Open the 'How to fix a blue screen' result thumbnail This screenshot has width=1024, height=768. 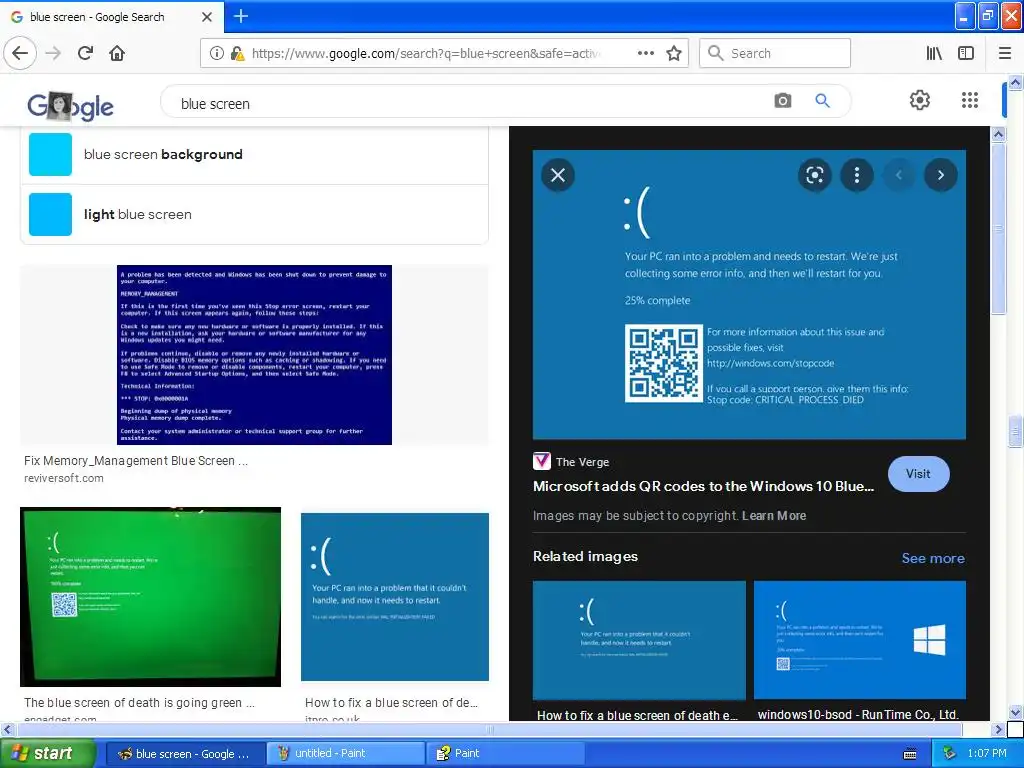[x=394, y=597]
